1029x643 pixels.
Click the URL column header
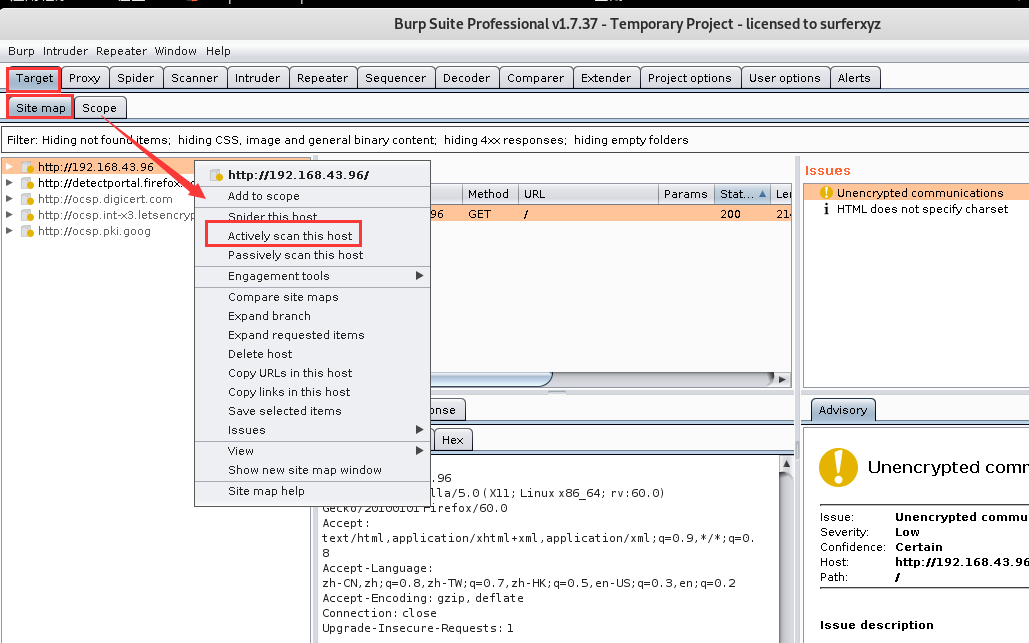pyautogui.click(x=589, y=194)
